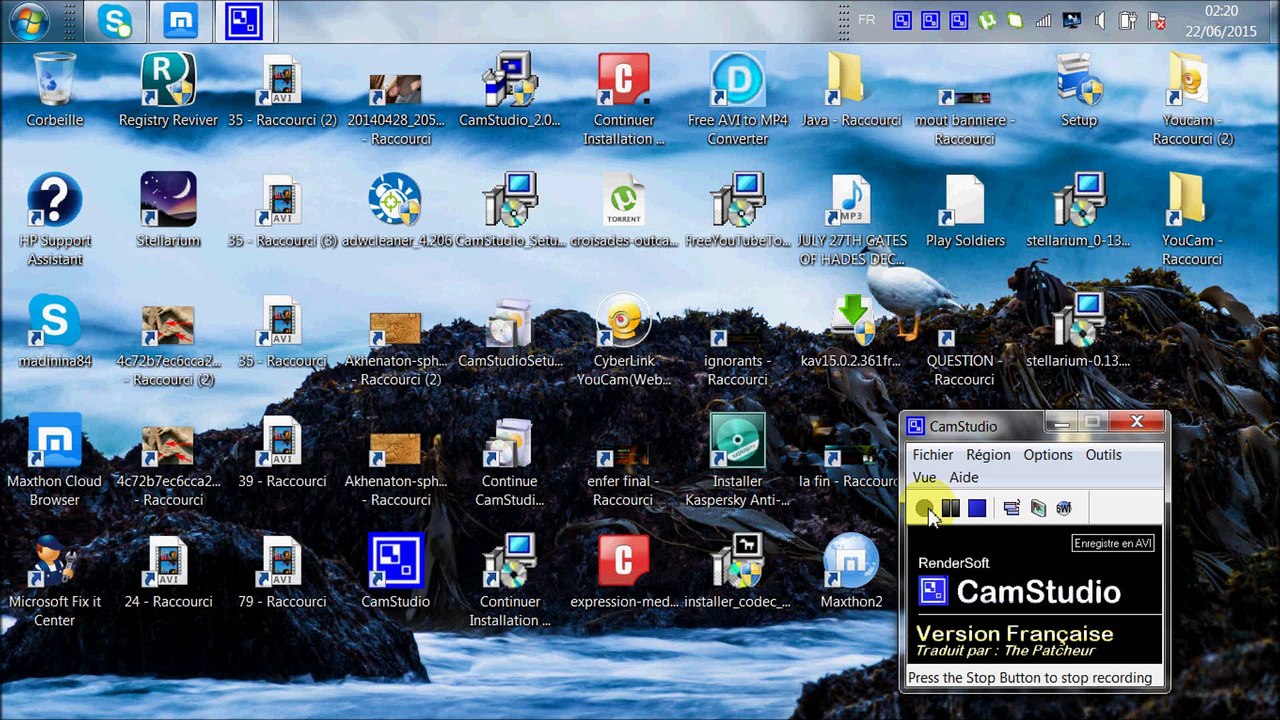This screenshot has height=720, width=1280.
Task: Open the network signal tray icon
Action: tap(1044, 20)
